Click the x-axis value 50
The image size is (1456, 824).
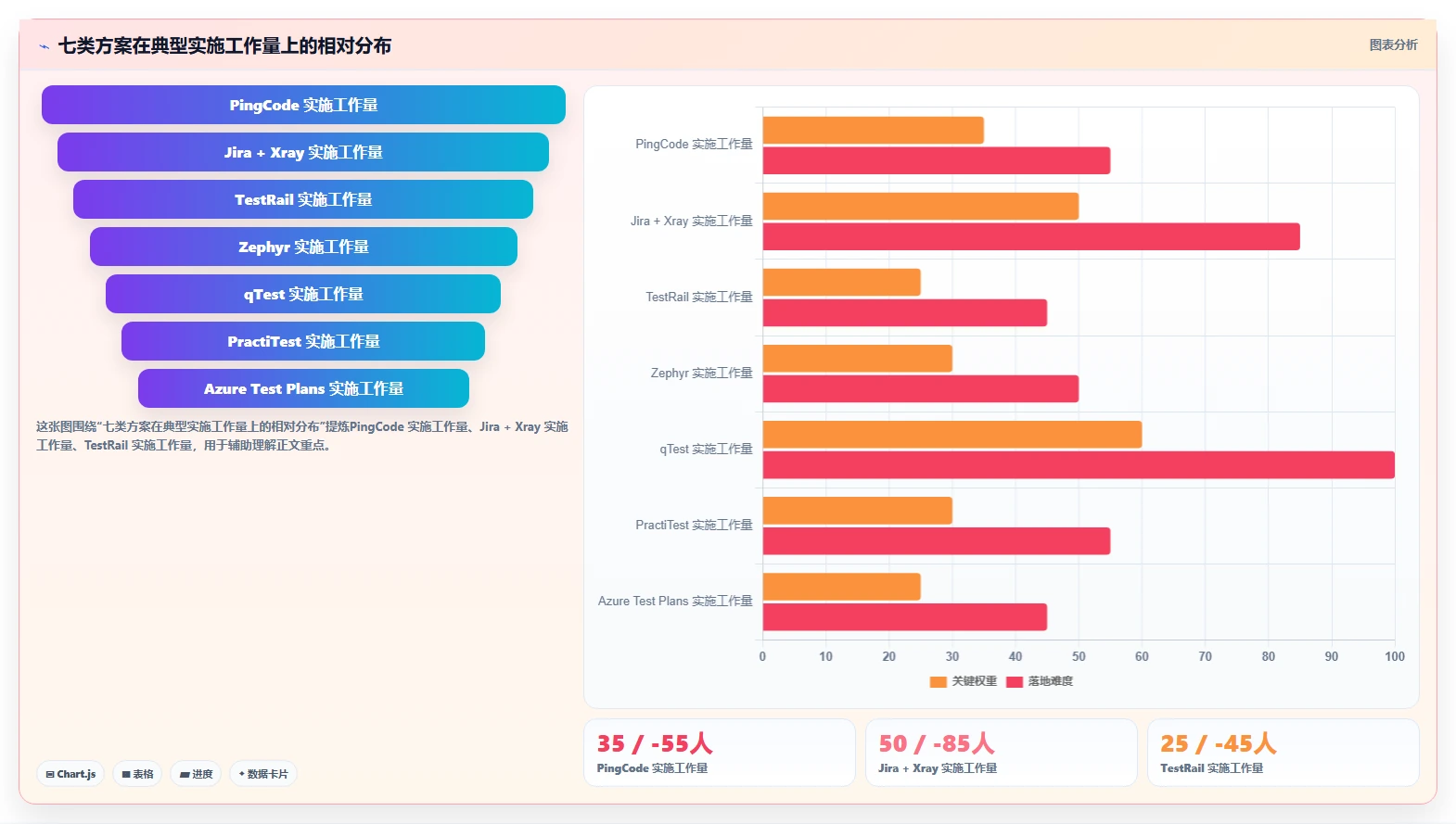1079,656
